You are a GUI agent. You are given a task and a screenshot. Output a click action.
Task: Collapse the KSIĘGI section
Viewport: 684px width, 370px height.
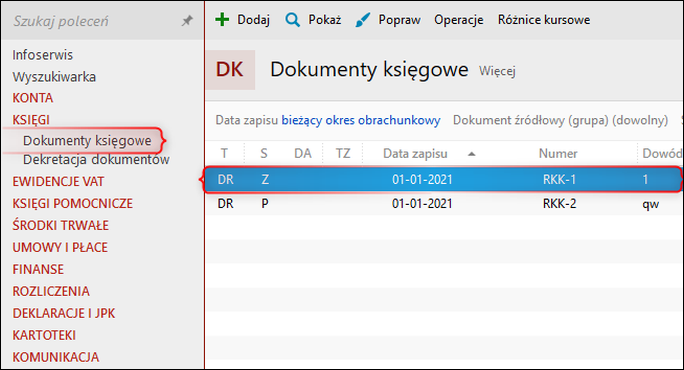pyautogui.click(x=31, y=120)
